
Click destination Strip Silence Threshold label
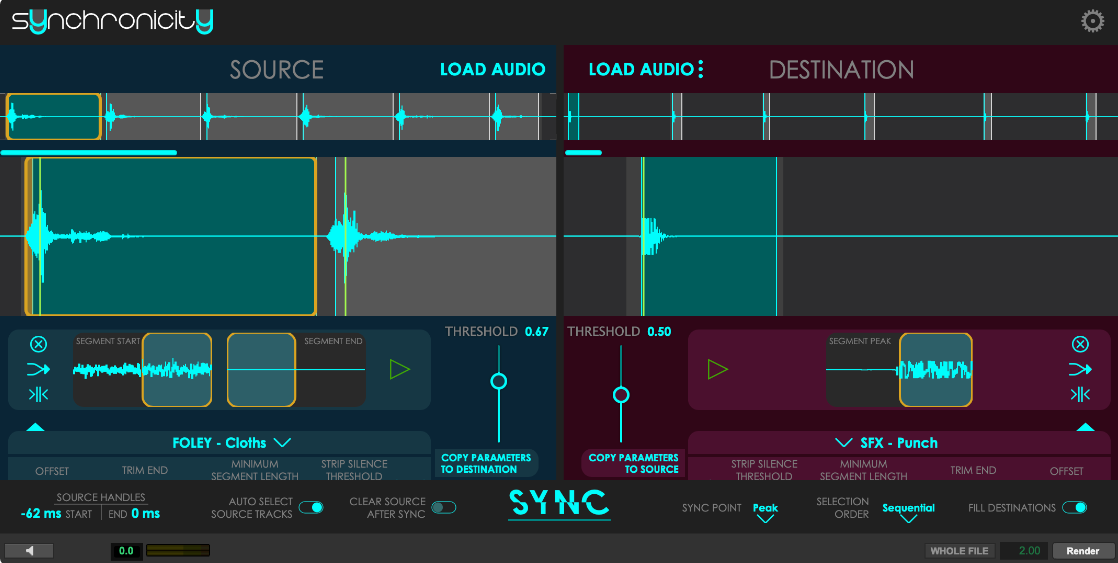(764, 470)
